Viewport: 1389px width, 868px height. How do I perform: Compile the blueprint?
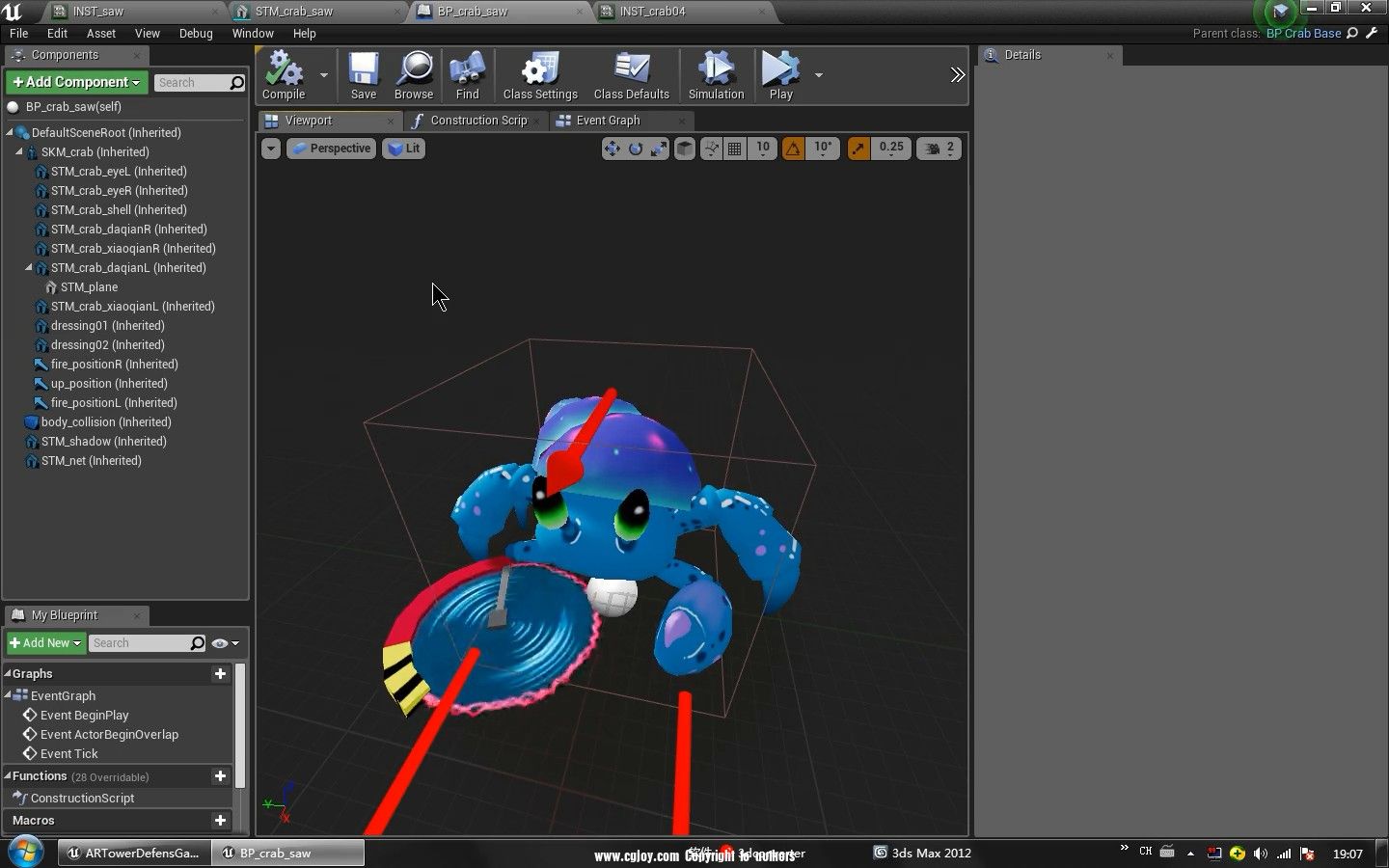(284, 75)
